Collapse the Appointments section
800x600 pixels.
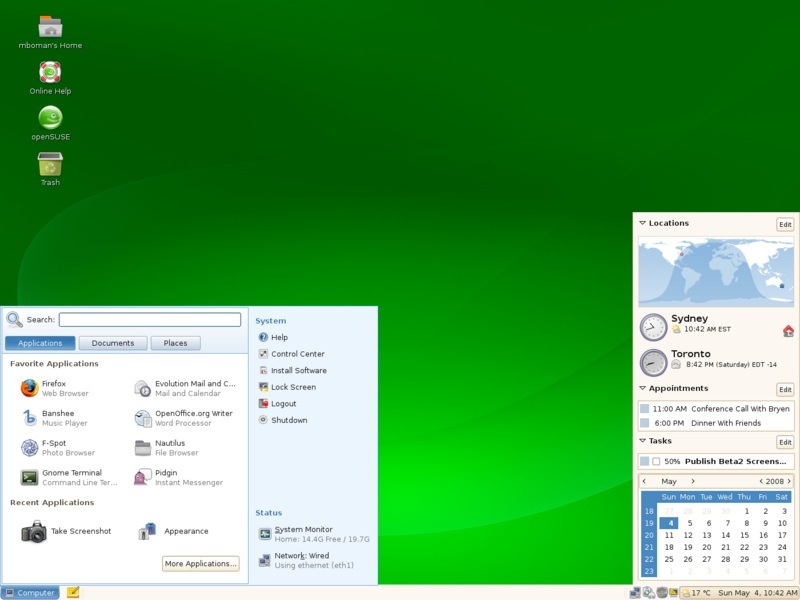(x=641, y=389)
